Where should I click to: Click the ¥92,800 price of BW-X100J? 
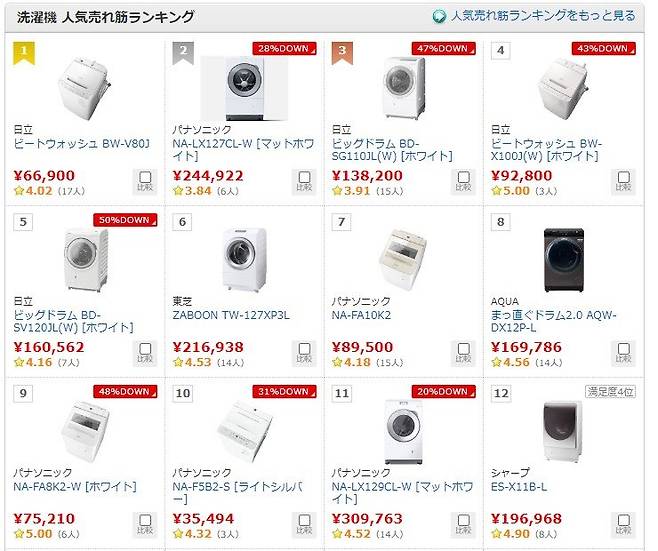(x=522, y=175)
